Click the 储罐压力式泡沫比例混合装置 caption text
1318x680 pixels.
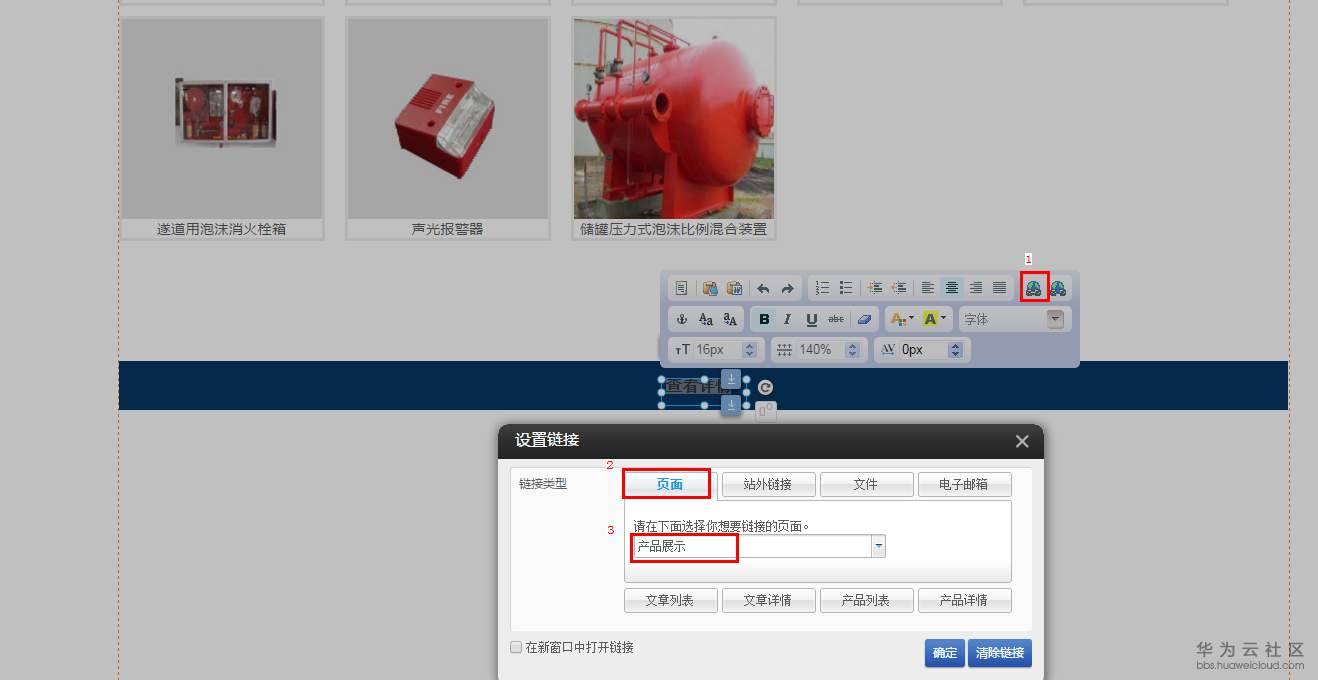[674, 229]
